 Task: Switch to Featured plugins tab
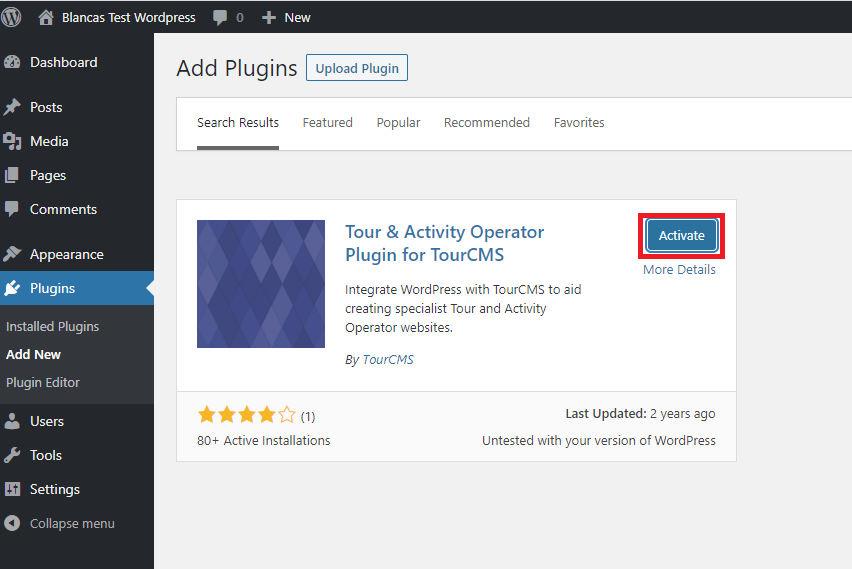coord(328,123)
